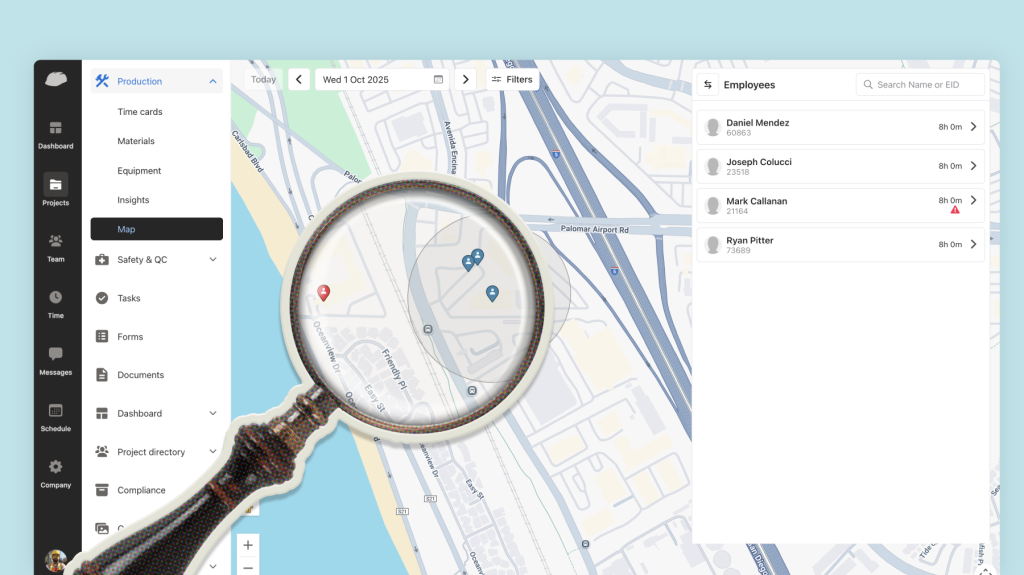Click the Search Name or EID field
Screen dimensions: 1024x575
[x=920, y=85]
